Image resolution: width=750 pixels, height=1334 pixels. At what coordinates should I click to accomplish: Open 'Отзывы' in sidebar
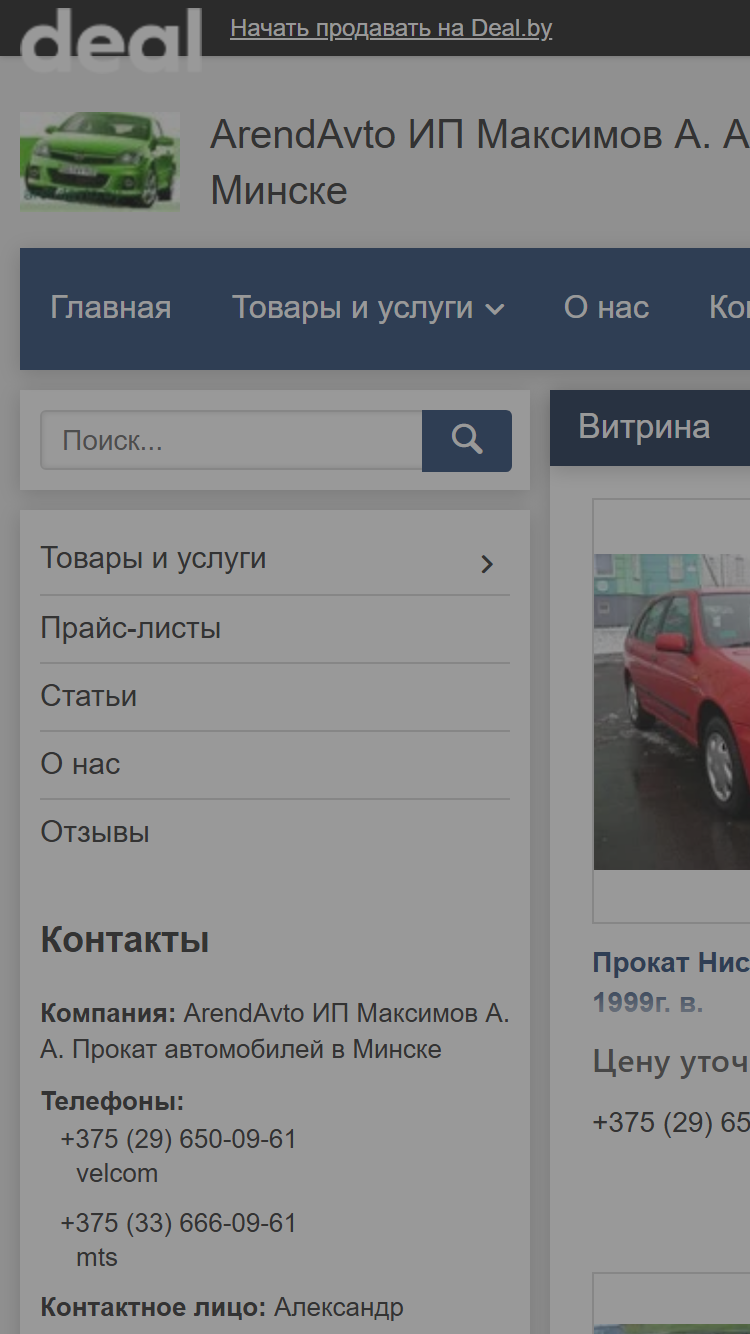click(x=95, y=832)
